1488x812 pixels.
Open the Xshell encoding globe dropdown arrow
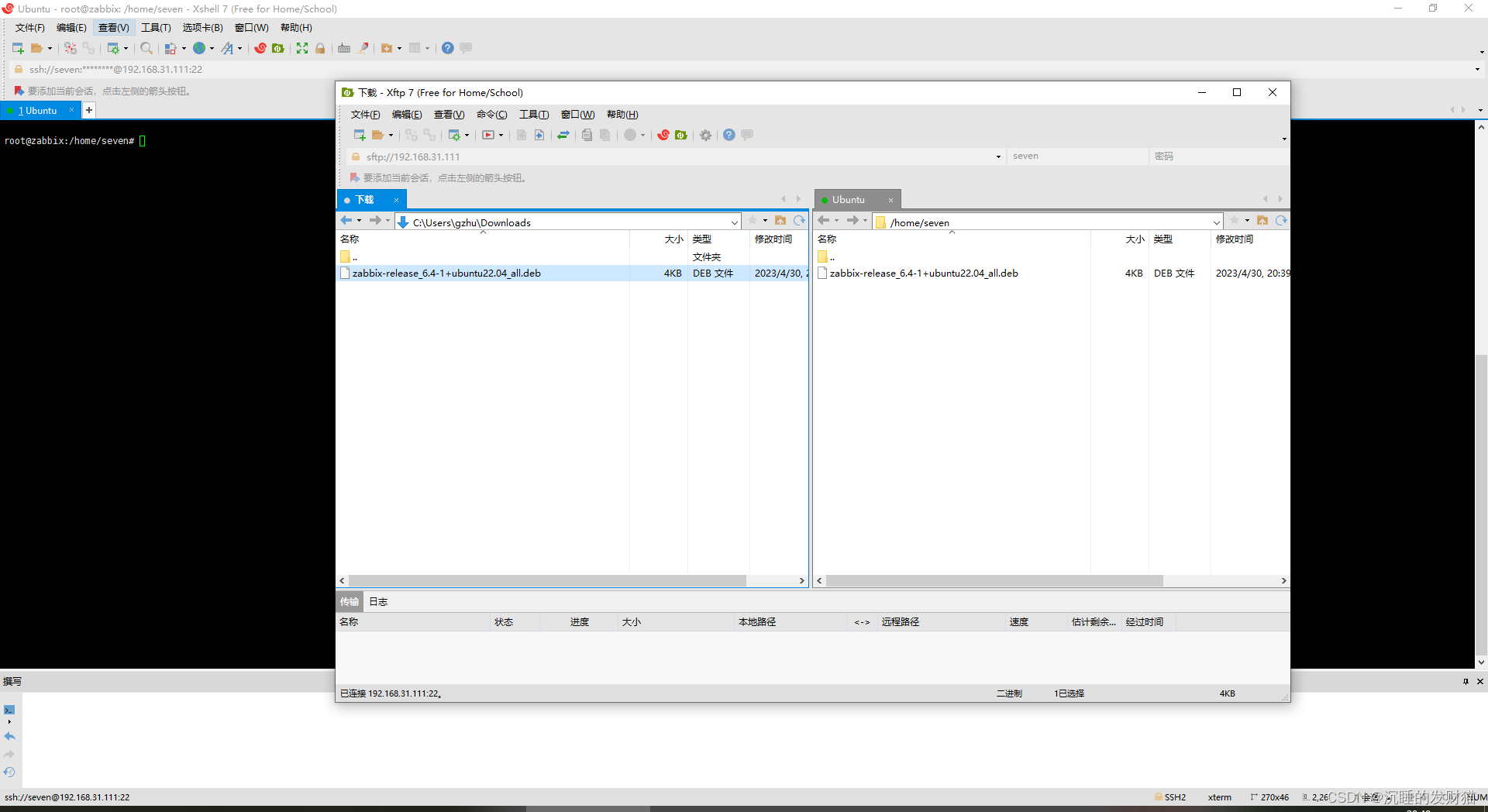[x=212, y=48]
